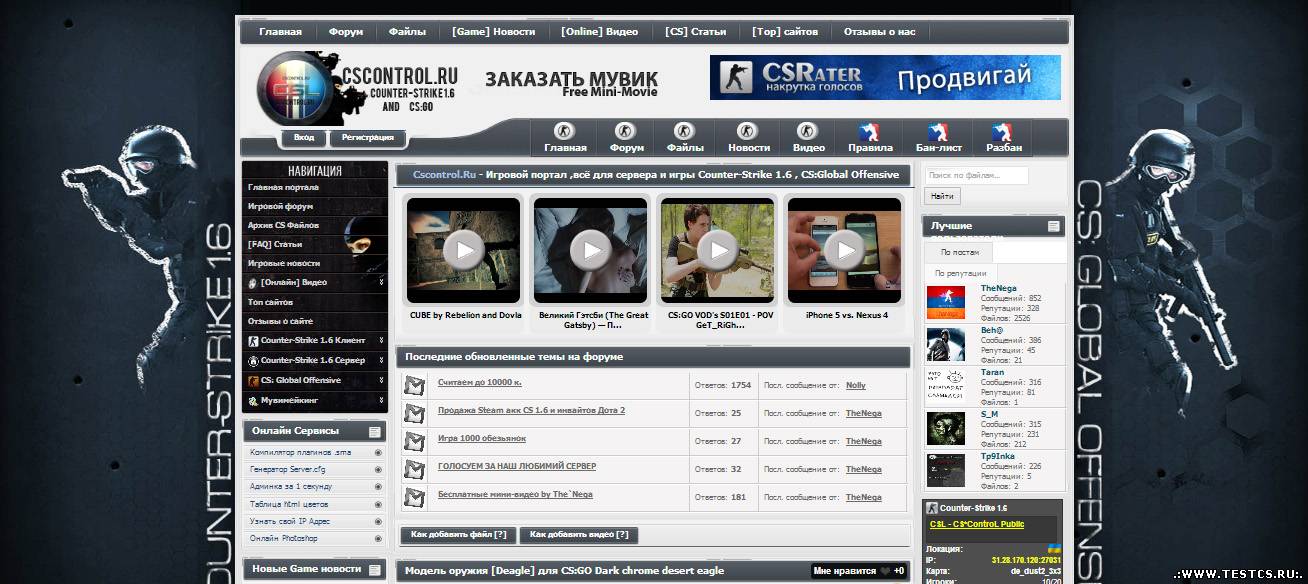Play the 'iPhone 5 vs. Nexus 4' video
1308x584 pixels.
pos(845,250)
